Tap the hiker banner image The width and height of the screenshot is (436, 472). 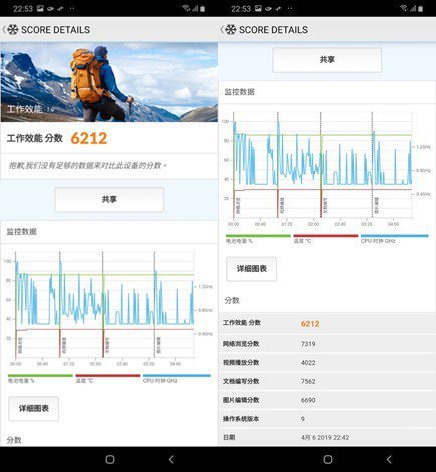click(x=109, y=82)
